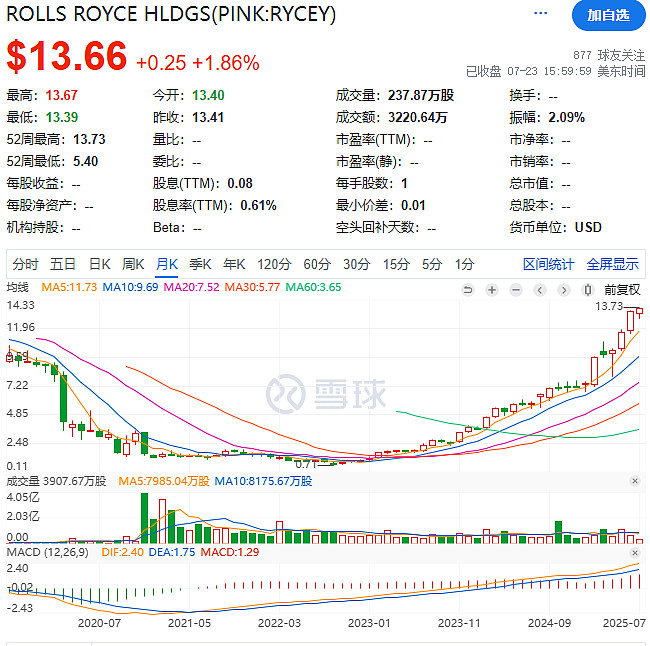Click the +1.86% change percentage
This screenshot has width=650, height=646.
coord(226,63)
